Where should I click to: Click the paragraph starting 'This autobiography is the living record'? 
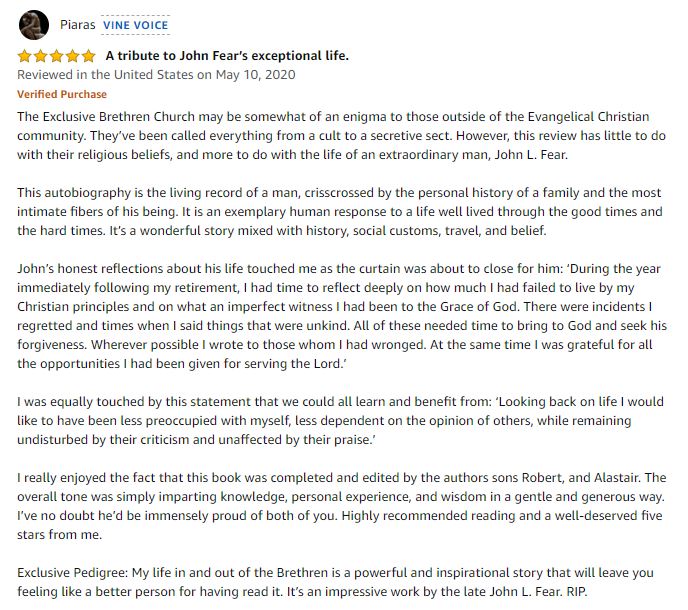pos(340,212)
